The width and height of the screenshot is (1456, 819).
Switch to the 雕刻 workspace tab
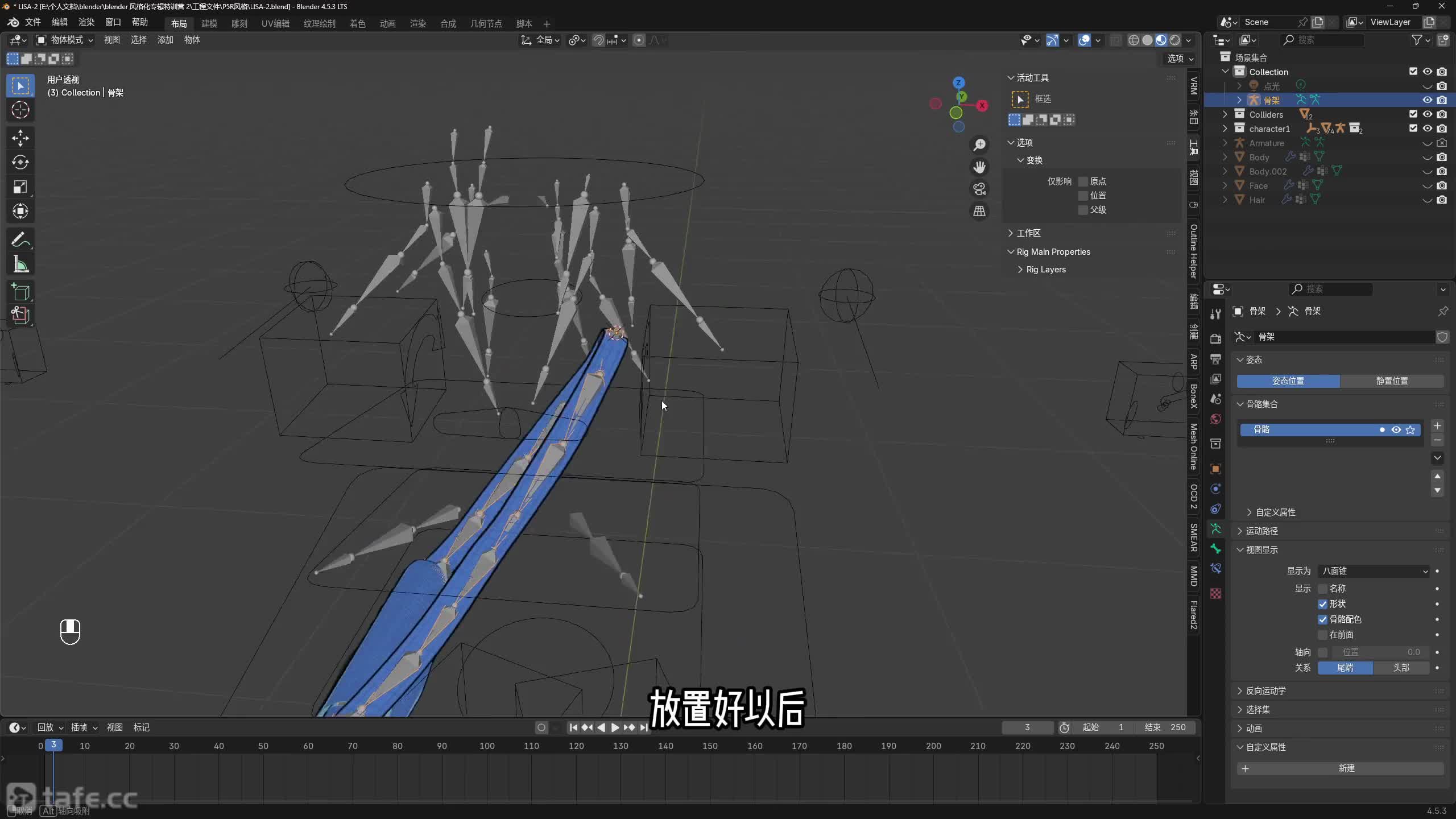click(239, 23)
